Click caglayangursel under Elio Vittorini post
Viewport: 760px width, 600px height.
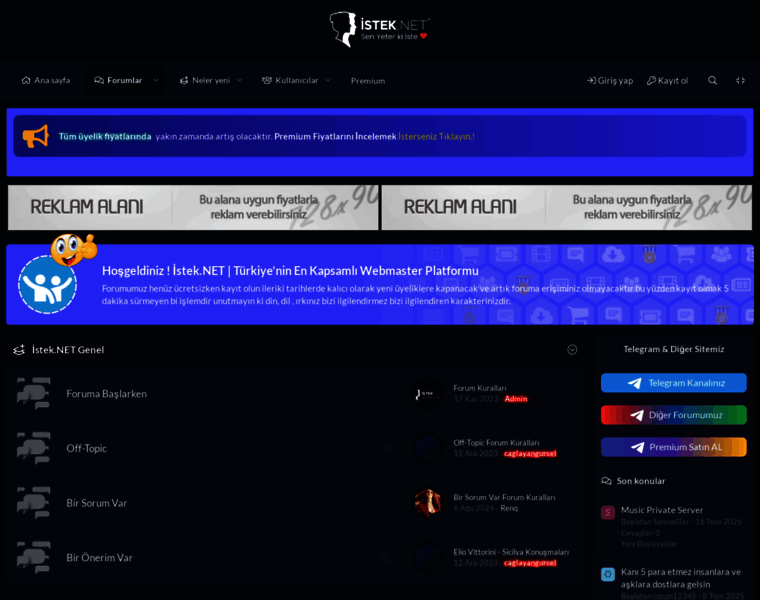point(530,563)
